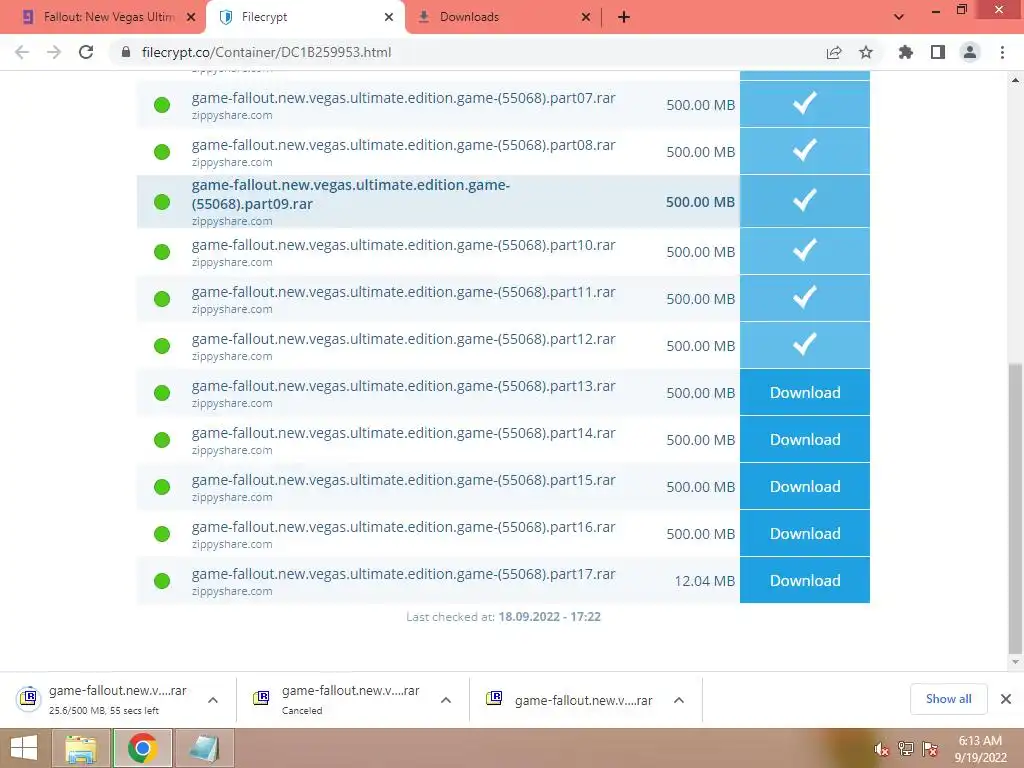Click green status dot for part13.rar
1024x768 pixels.
(x=162, y=392)
